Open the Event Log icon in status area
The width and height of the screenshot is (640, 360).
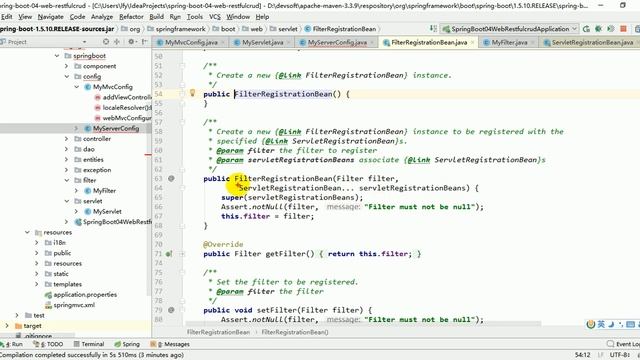[x=611, y=344]
